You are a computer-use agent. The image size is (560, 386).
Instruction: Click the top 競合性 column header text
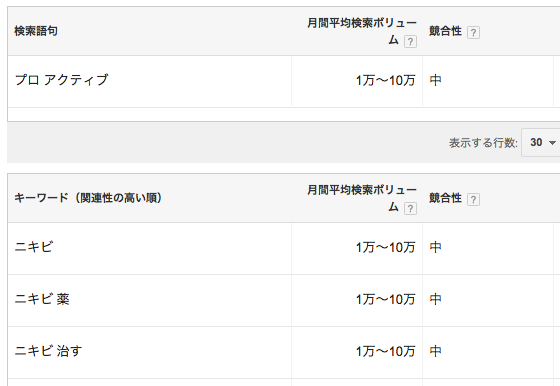[445, 31]
